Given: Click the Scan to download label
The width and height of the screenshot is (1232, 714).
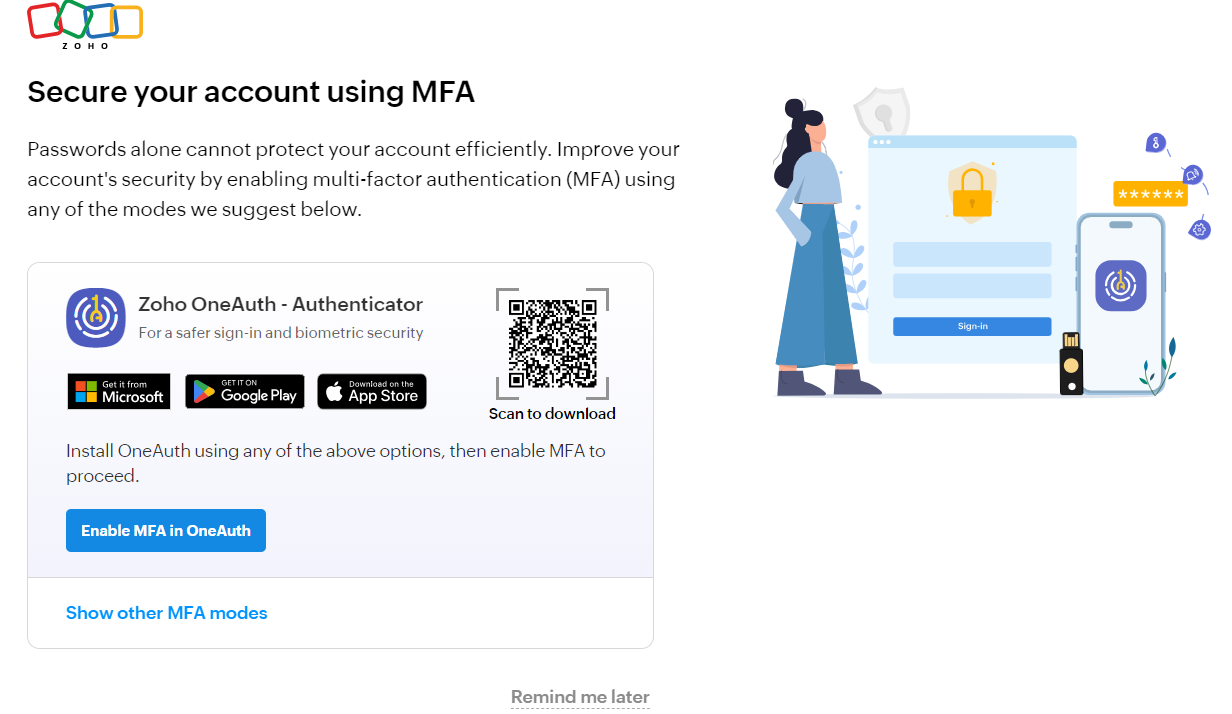Looking at the screenshot, I should click(x=552, y=414).
